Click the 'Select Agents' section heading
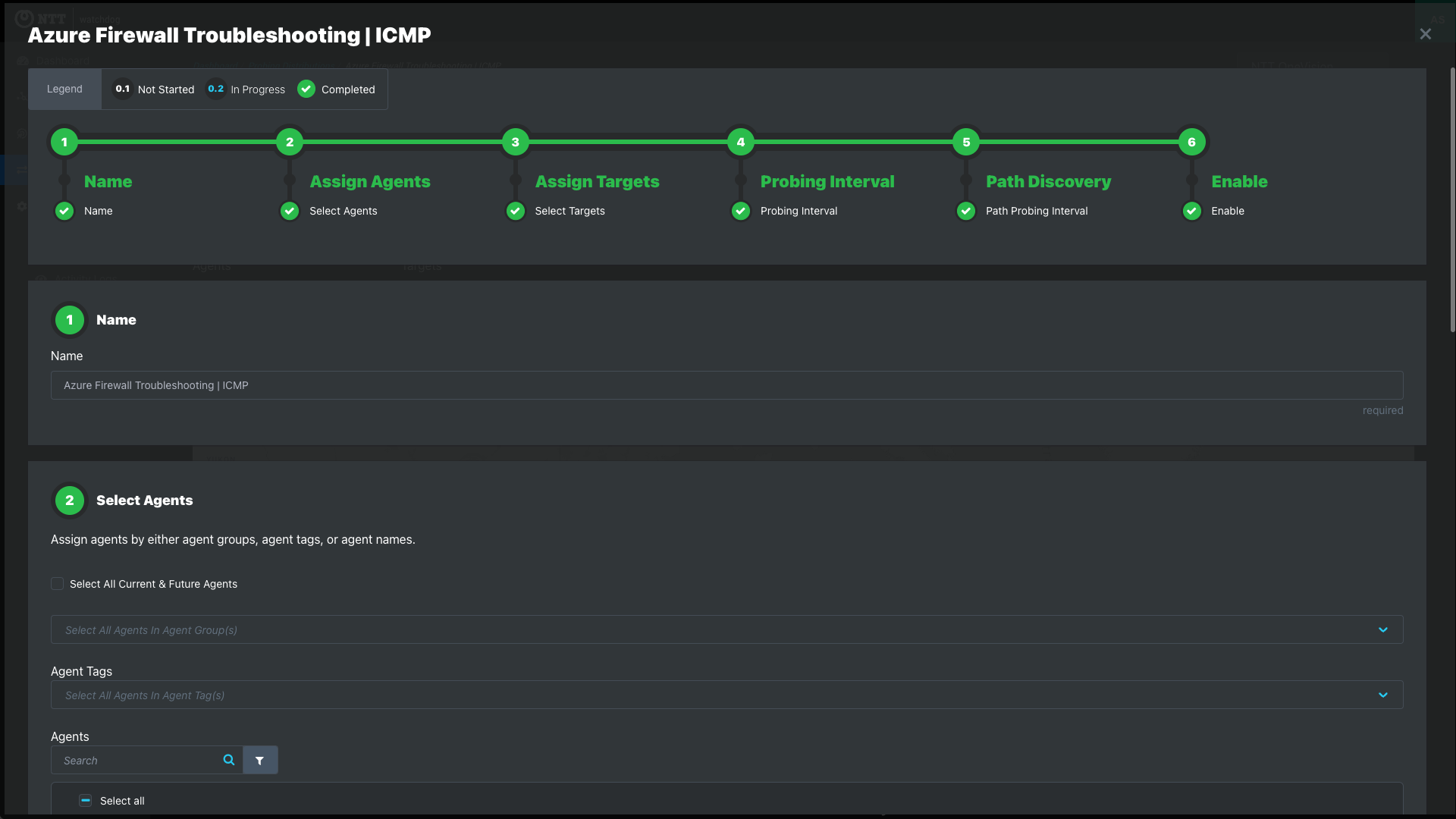This screenshot has width=1456, height=819. (x=144, y=500)
